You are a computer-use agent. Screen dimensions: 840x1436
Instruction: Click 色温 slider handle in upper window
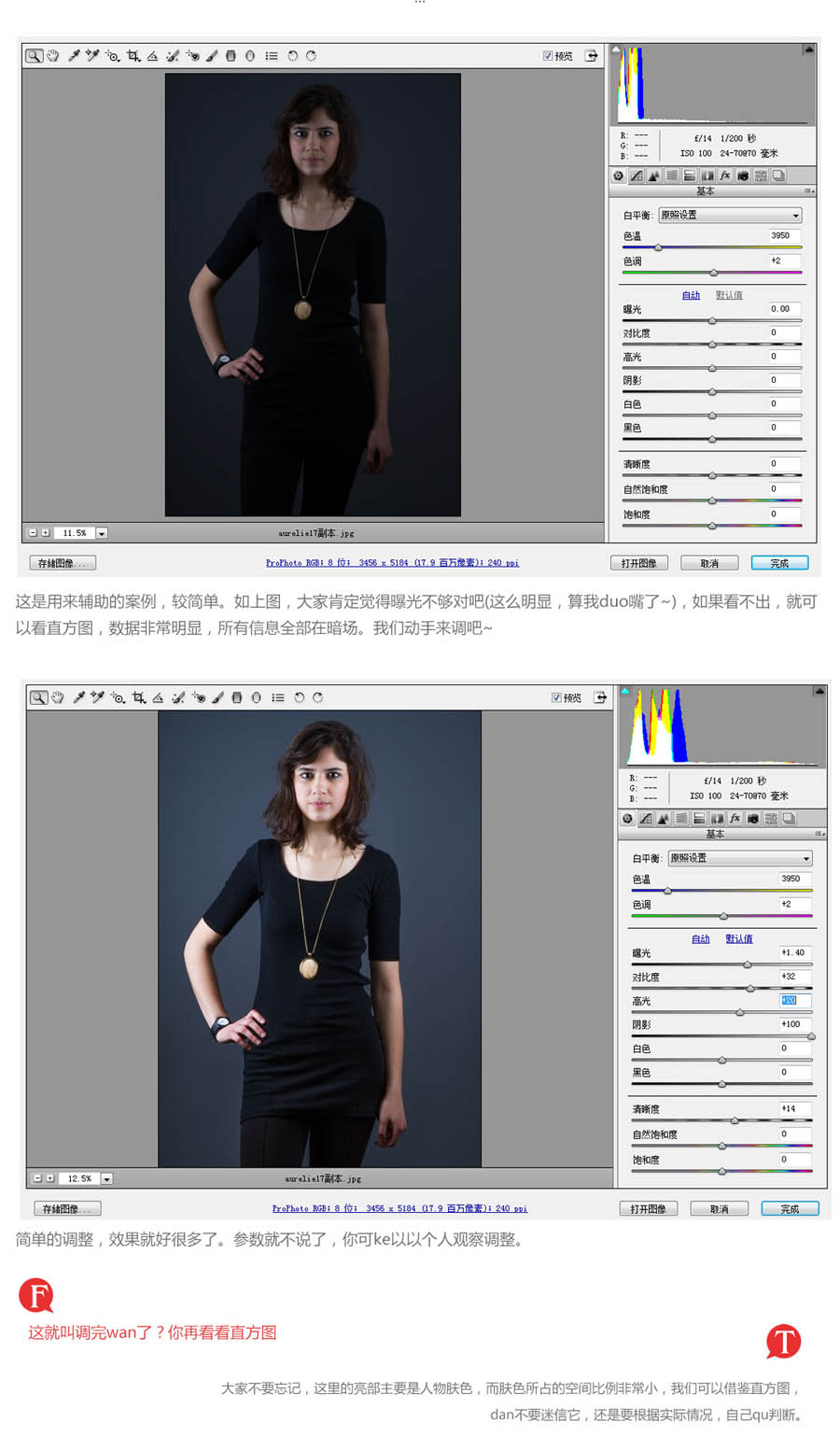pyautogui.click(x=658, y=247)
